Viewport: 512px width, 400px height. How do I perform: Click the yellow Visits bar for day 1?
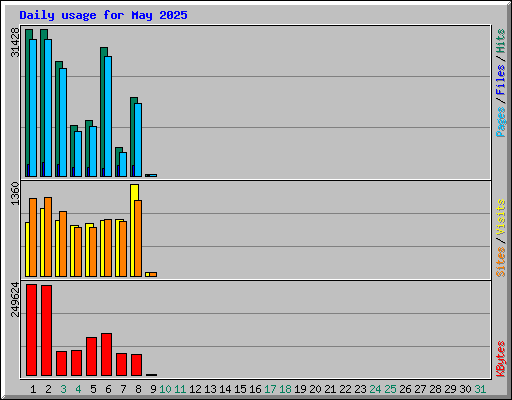tap(27, 249)
